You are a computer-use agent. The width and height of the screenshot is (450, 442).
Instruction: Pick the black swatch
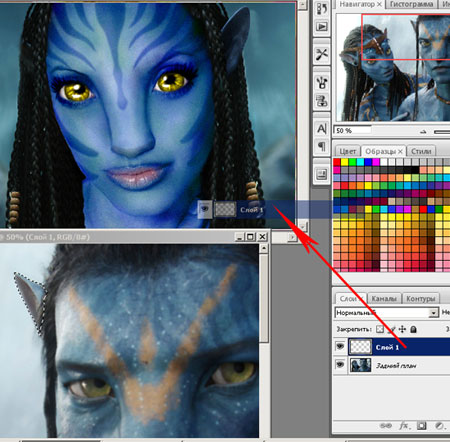[x=415, y=170]
